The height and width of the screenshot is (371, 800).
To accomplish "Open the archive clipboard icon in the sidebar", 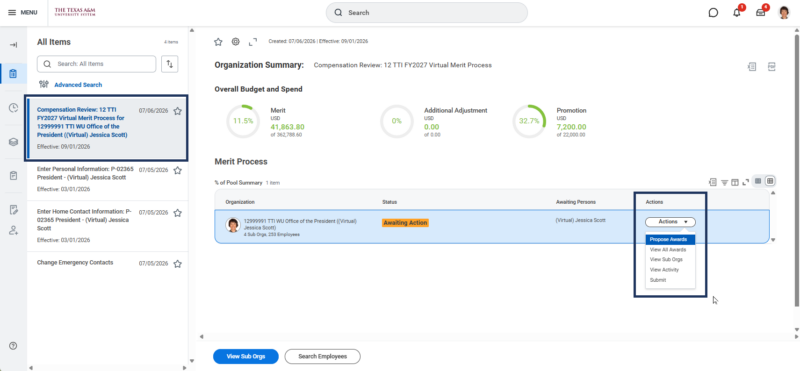I will click(x=13, y=176).
